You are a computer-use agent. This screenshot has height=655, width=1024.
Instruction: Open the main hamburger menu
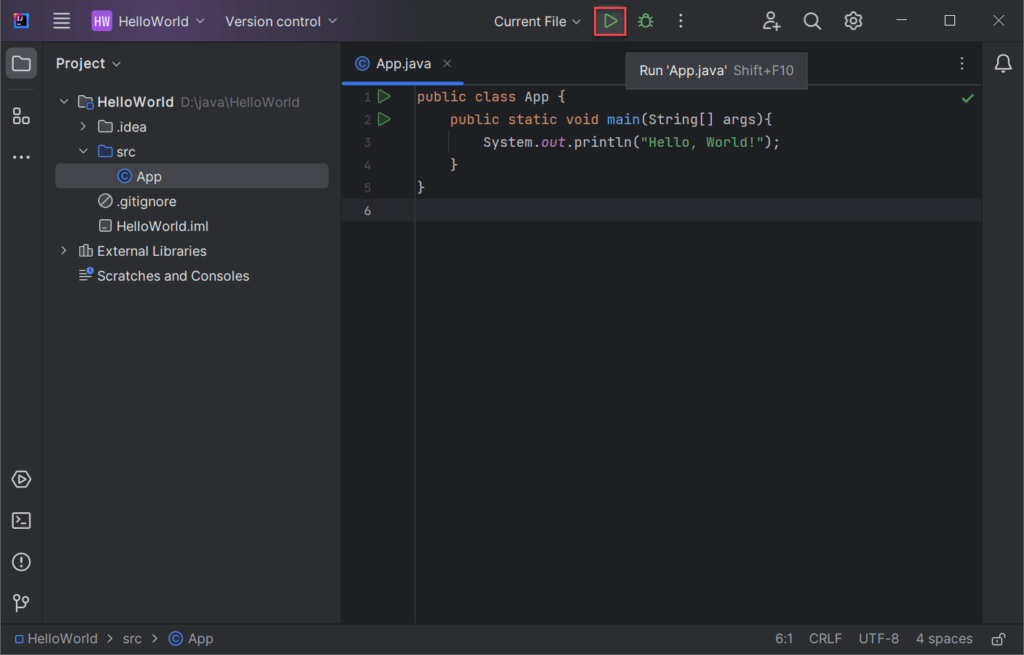click(x=61, y=20)
